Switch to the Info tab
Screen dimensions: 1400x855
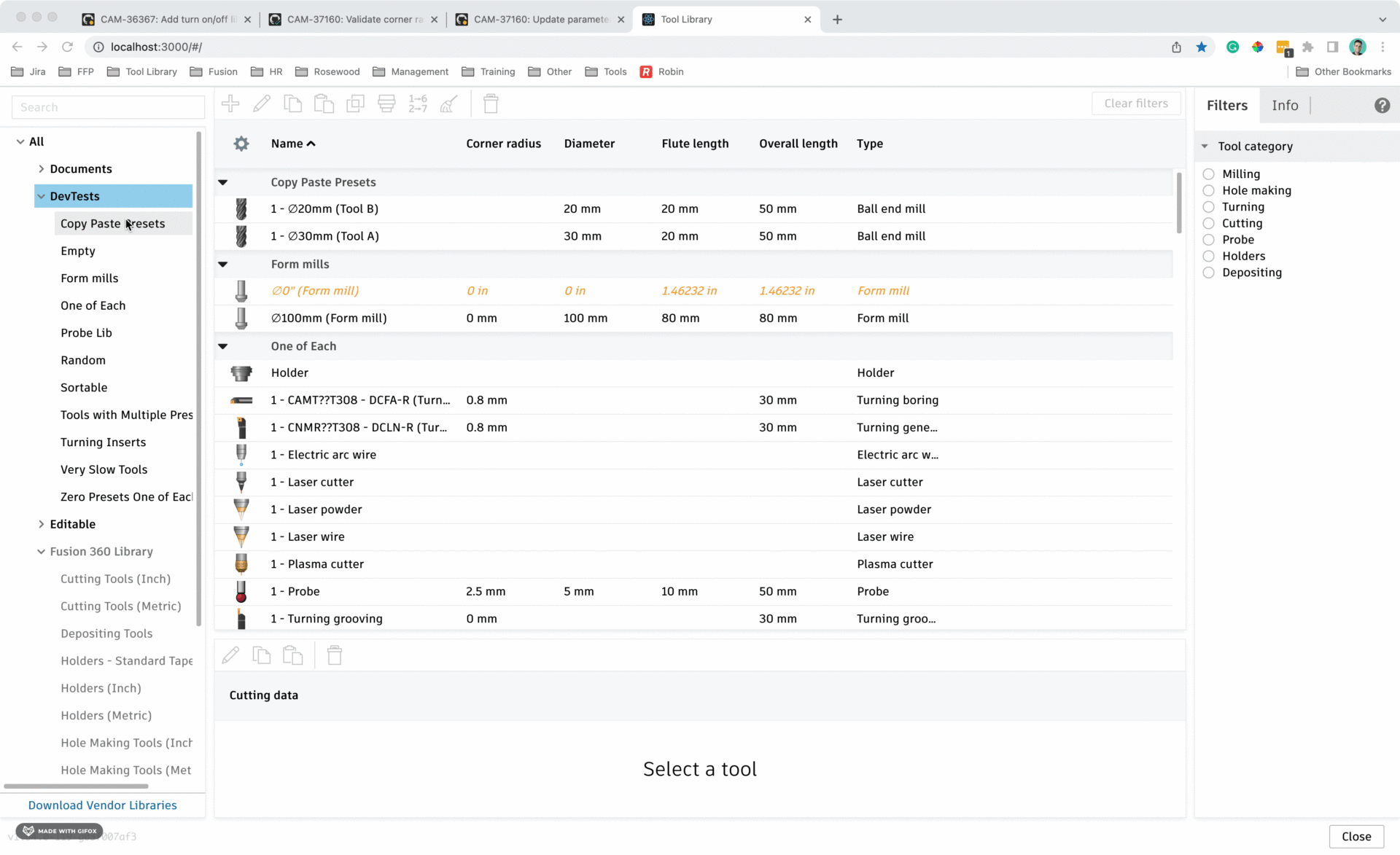click(x=1285, y=105)
